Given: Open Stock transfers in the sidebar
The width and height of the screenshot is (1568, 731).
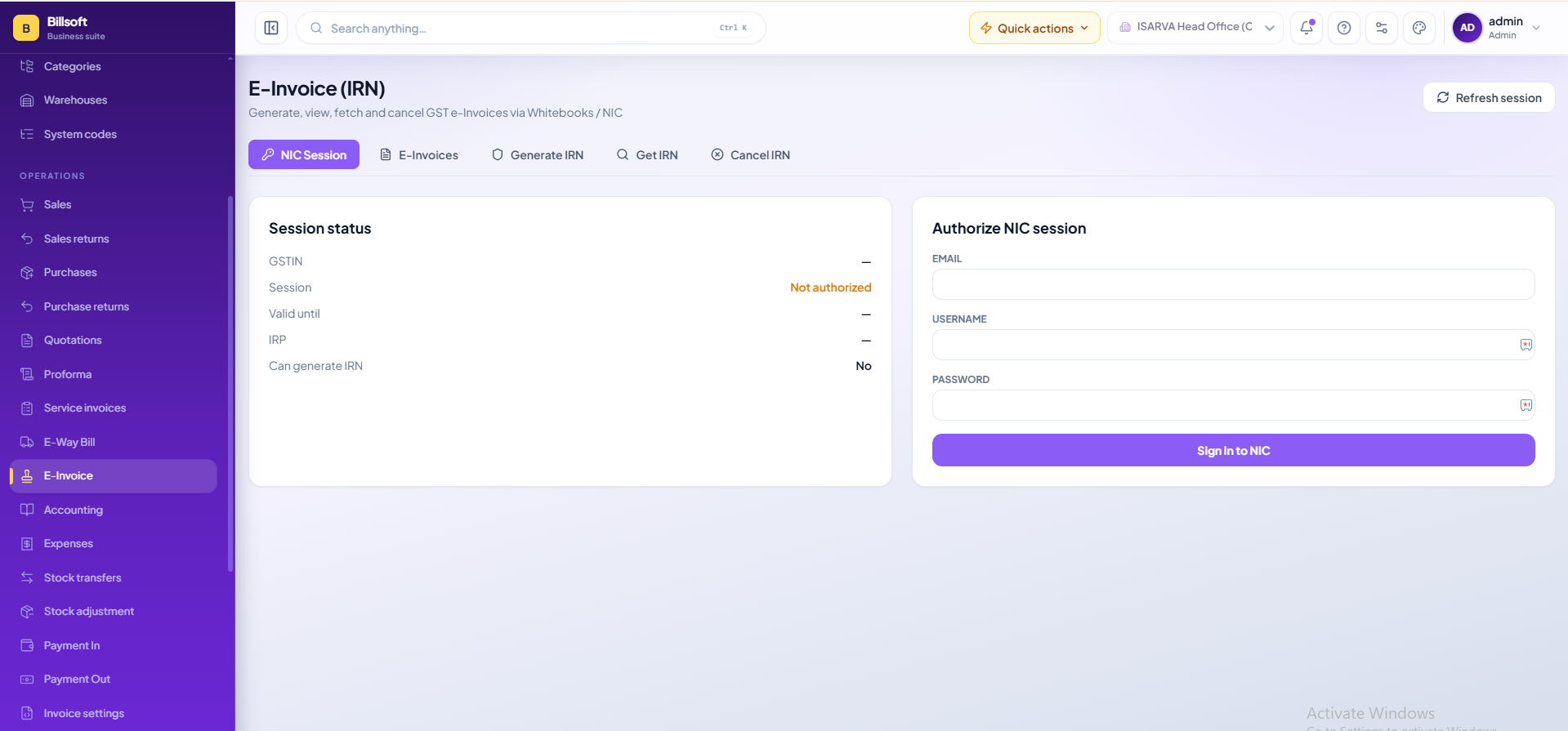Looking at the screenshot, I should click(114, 577).
